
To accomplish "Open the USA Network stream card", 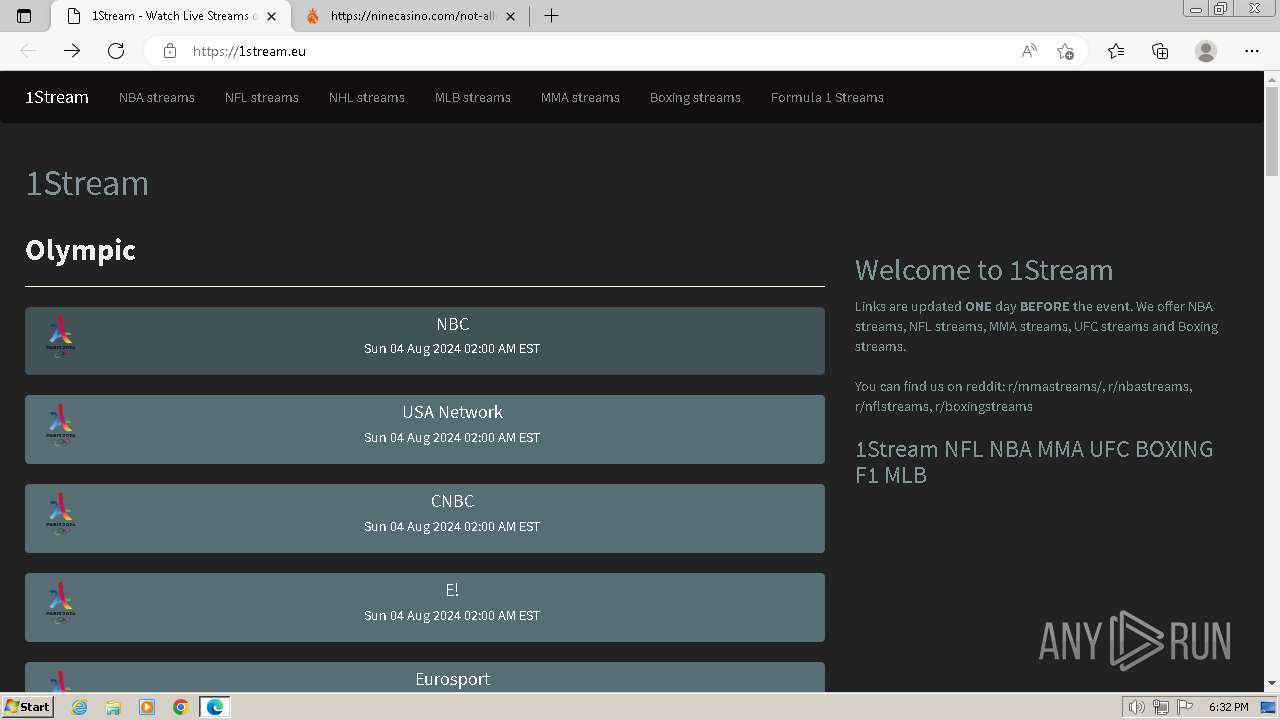I will 425,429.
